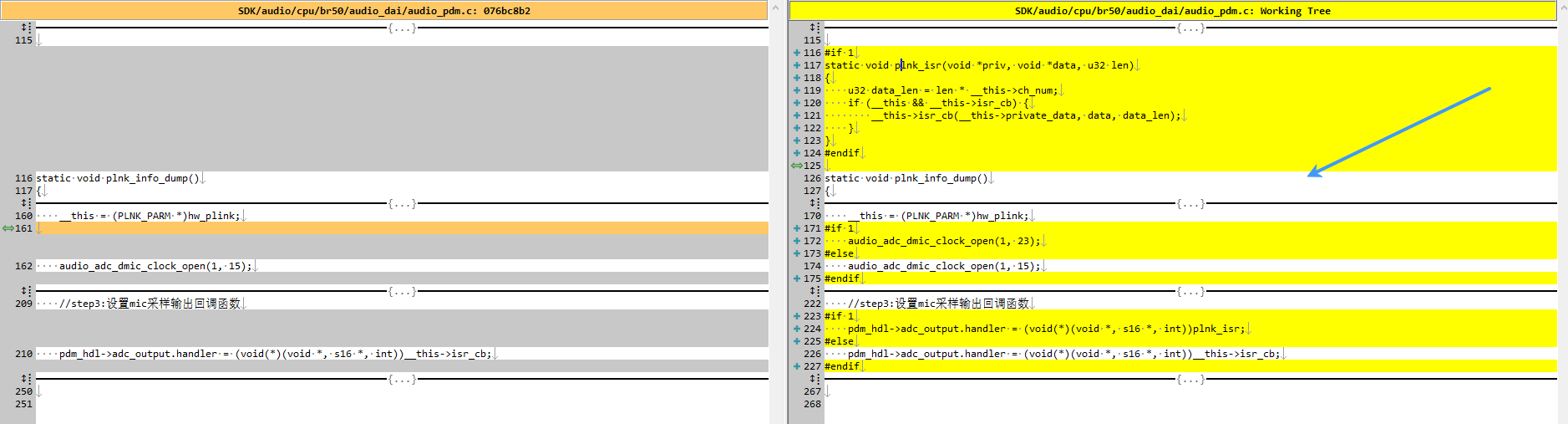Click the plus marker beside line 173 #else
The height and width of the screenshot is (424, 1568).
coord(797,253)
